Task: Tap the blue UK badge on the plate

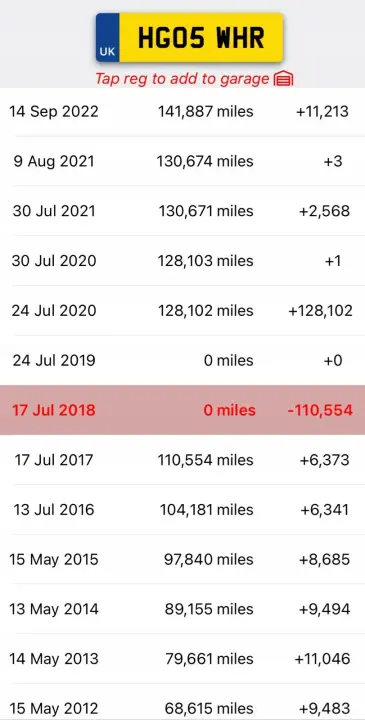Action: pyautogui.click(x=108, y=38)
